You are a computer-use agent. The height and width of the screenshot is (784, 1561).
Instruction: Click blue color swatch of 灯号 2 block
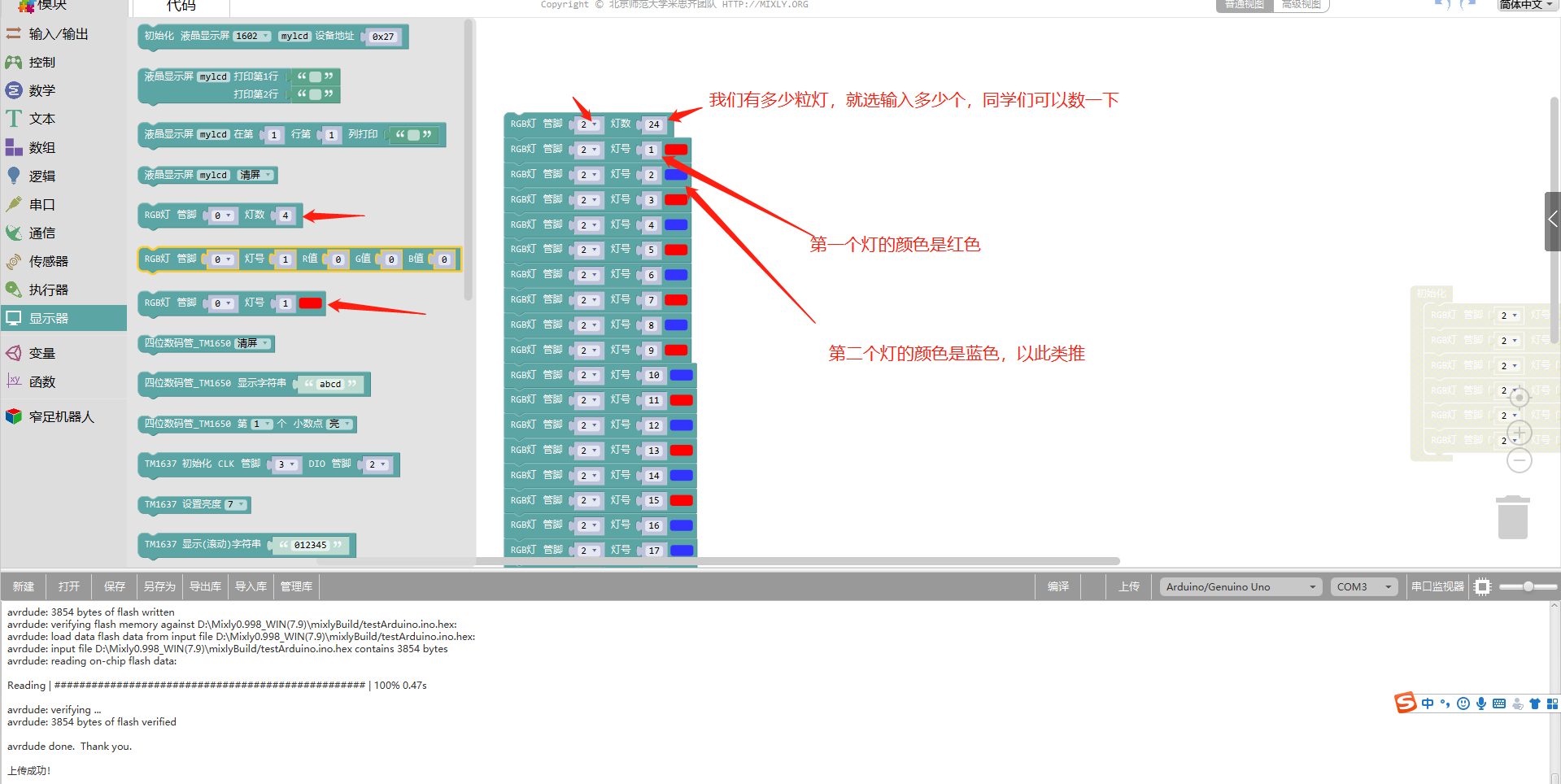[x=676, y=175]
